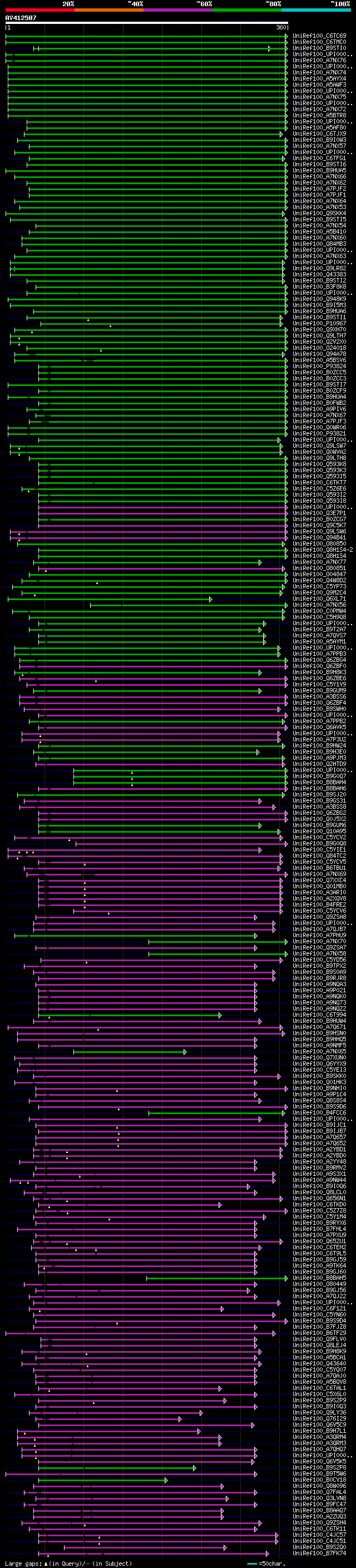The width and height of the screenshot is (356, 1568).
Task: Select the UniRef100_B0ZCC5 label
Action: pos(319,372)
